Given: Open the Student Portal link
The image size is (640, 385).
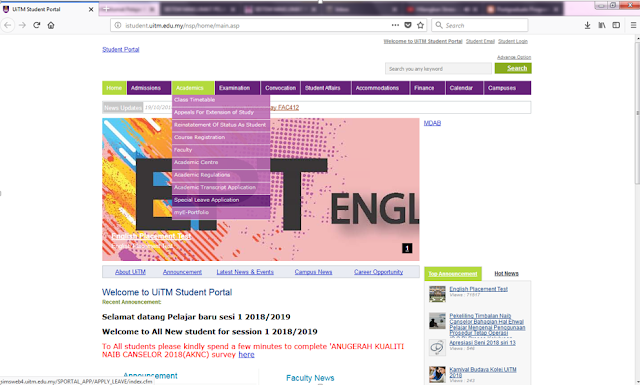Looking at the screenshot, I should [121, 49].
